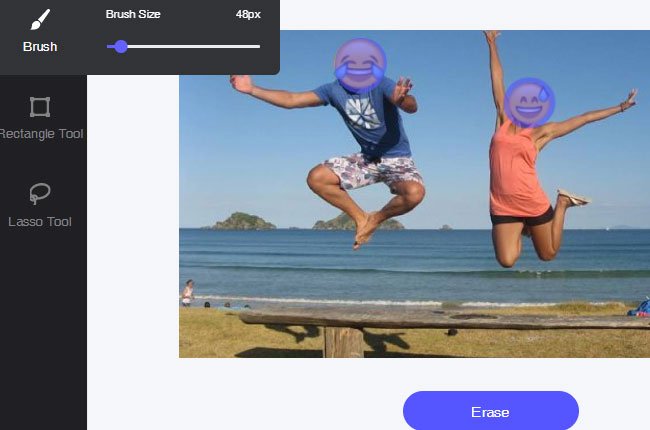Click the woman's black shorts

[x=524, y=214]
